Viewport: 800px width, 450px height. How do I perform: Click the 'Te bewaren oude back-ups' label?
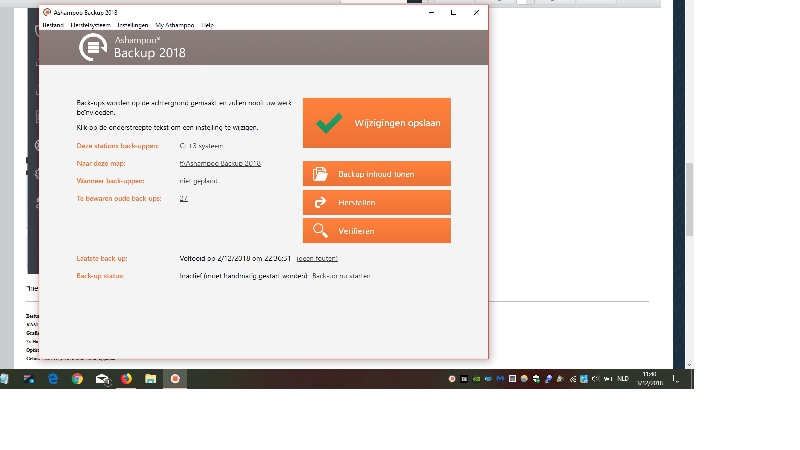[x=119, y=198]
